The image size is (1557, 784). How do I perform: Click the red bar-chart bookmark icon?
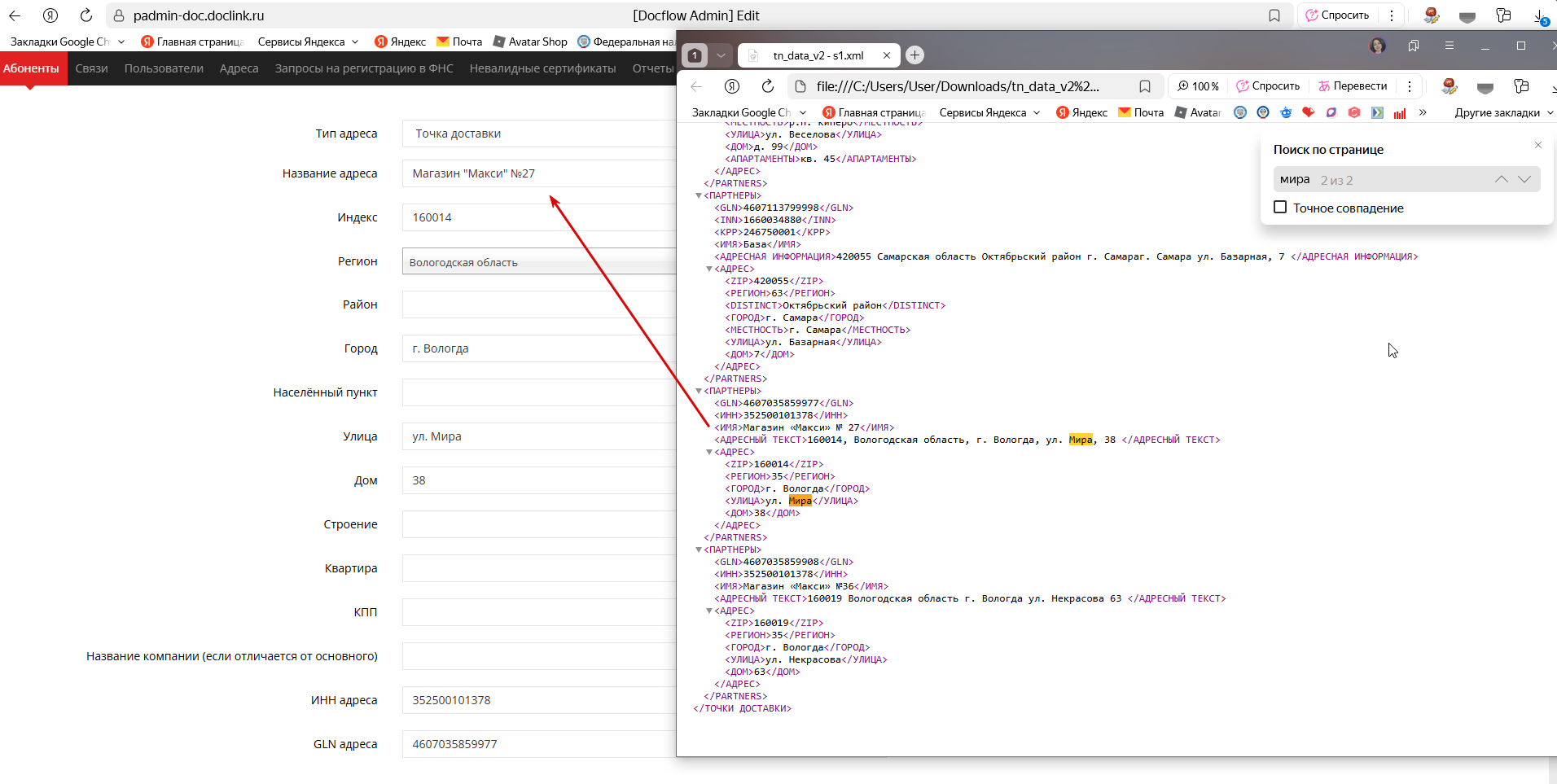1400,112
